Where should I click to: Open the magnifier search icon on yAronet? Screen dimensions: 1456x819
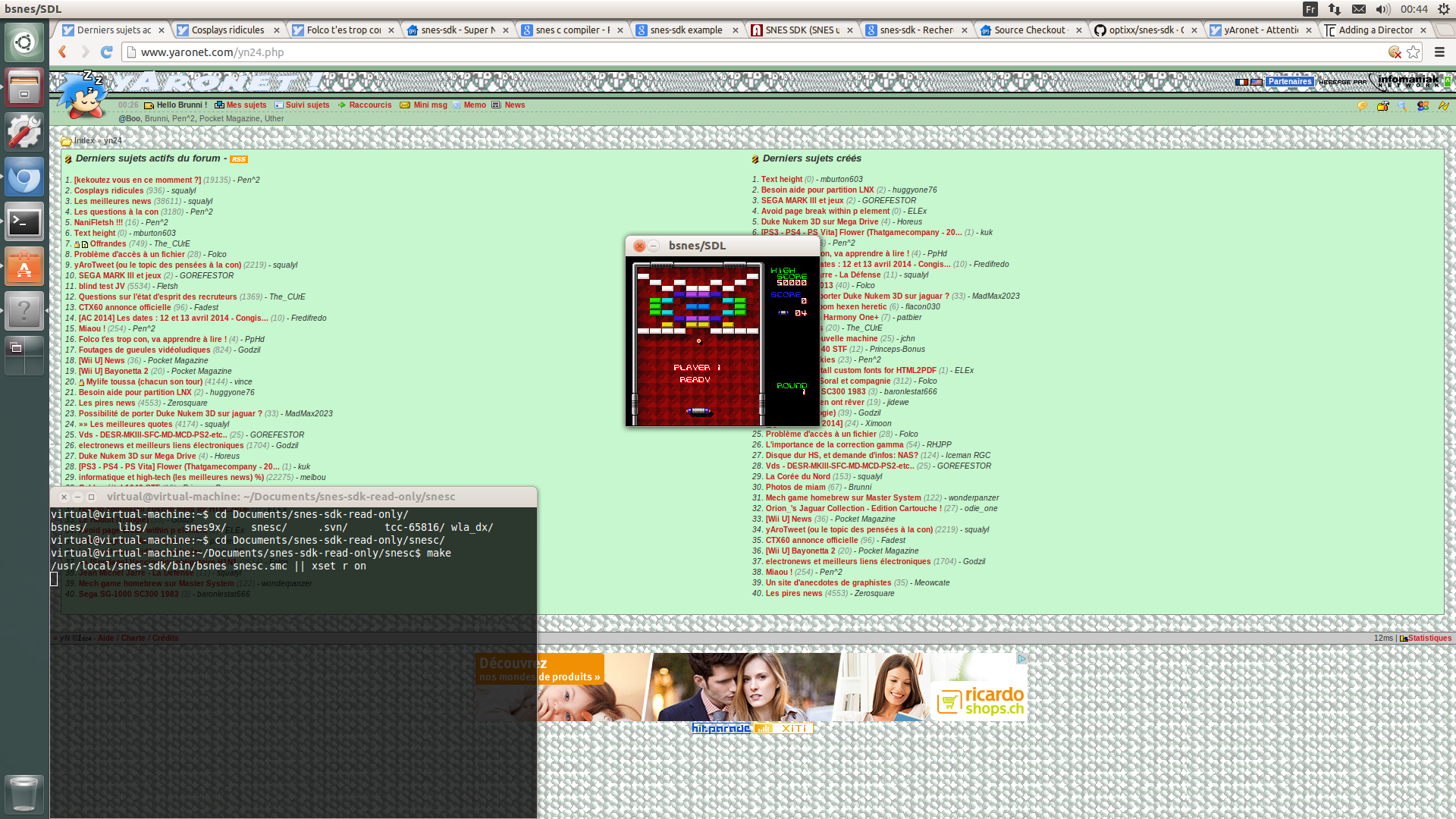[1402, 106]
